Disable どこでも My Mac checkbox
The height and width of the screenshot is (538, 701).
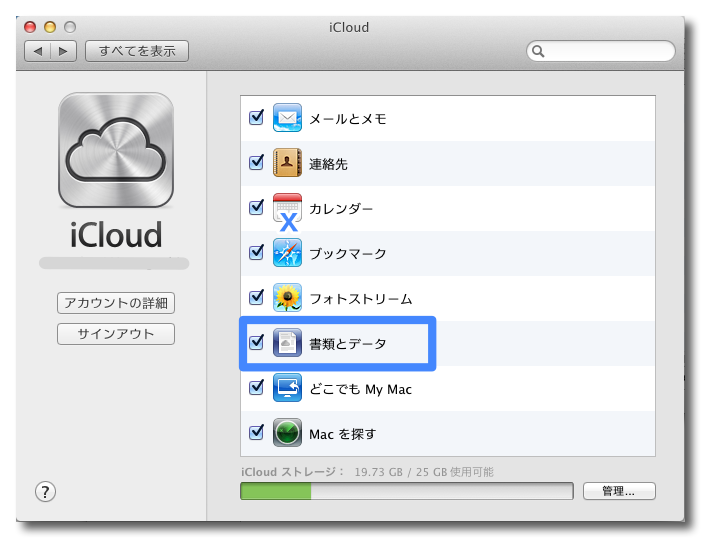coord(256,387)
